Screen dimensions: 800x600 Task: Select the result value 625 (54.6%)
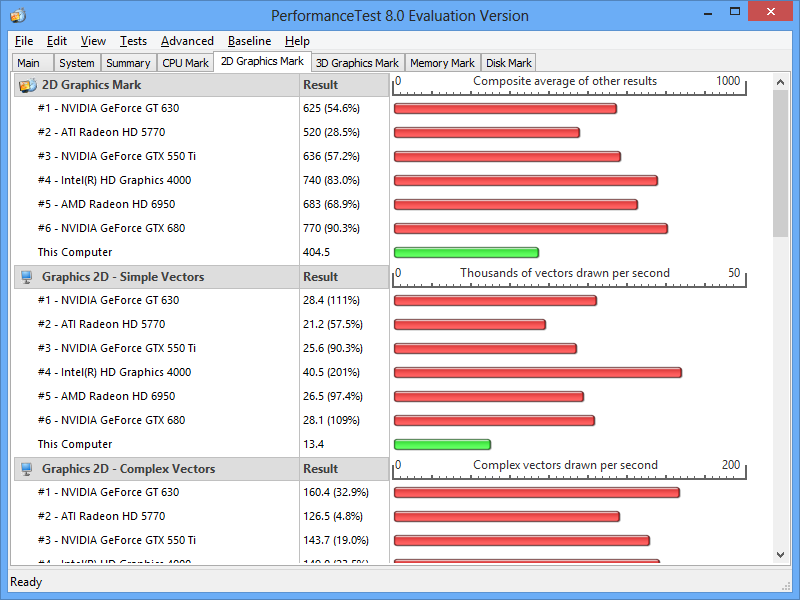[332, 109]
